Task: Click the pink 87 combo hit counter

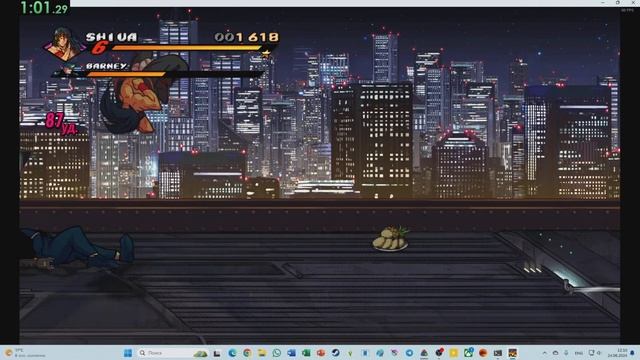Action: point(61,123)
